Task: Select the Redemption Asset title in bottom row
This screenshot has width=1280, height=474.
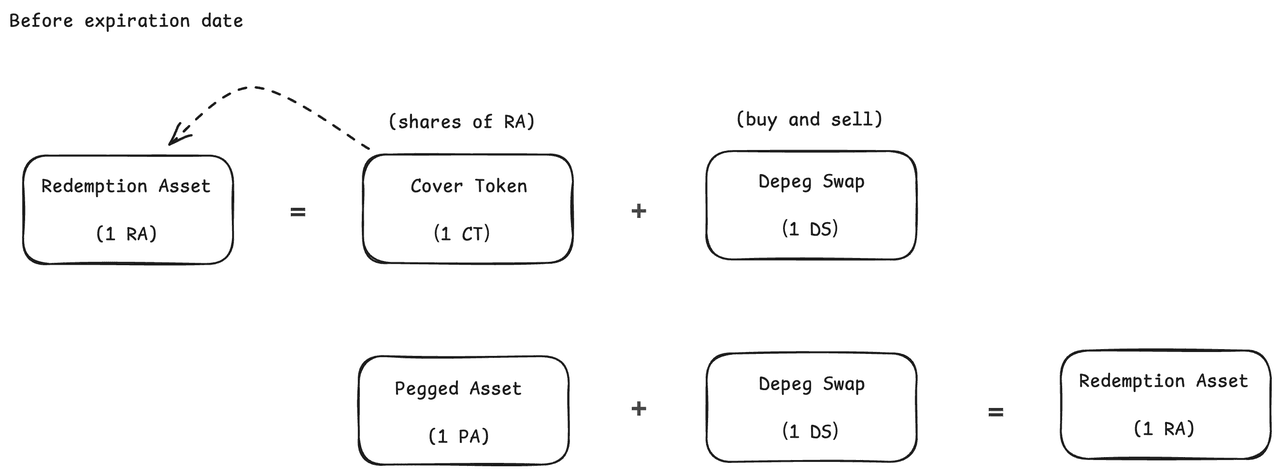Action: 1164,381
